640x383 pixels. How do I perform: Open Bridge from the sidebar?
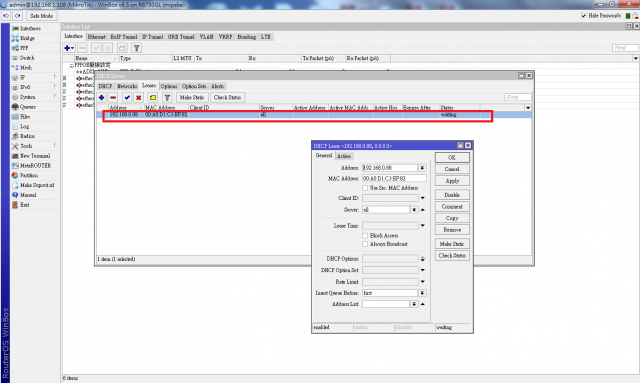pyautogui.click(x=27, y=38)
